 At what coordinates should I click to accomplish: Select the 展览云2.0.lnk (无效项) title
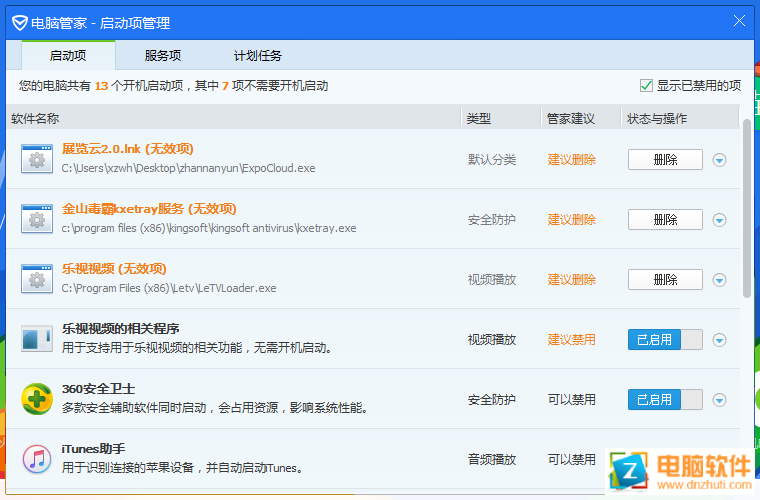(127, 149)
